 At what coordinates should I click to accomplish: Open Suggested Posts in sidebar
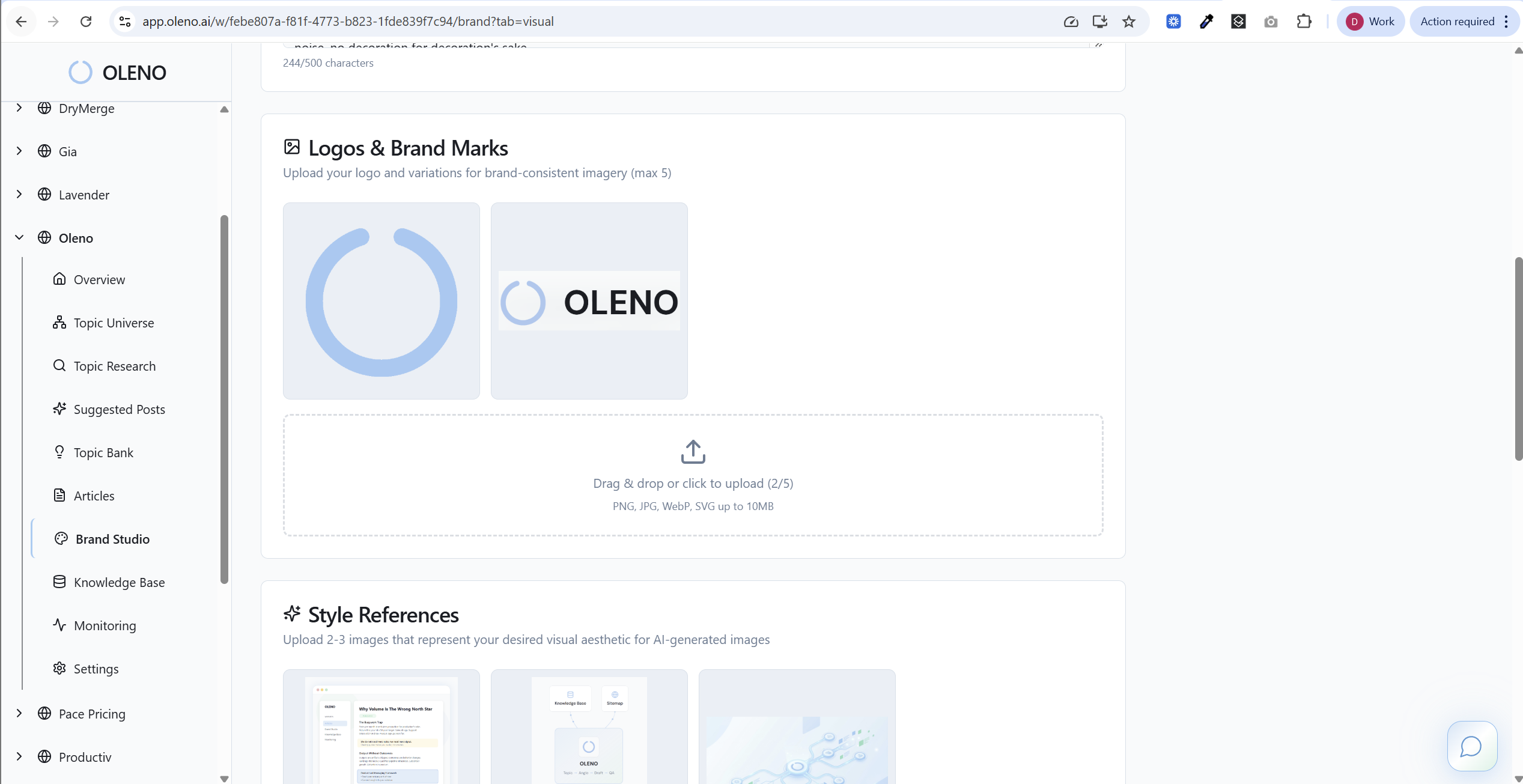(x=119, y=409)
